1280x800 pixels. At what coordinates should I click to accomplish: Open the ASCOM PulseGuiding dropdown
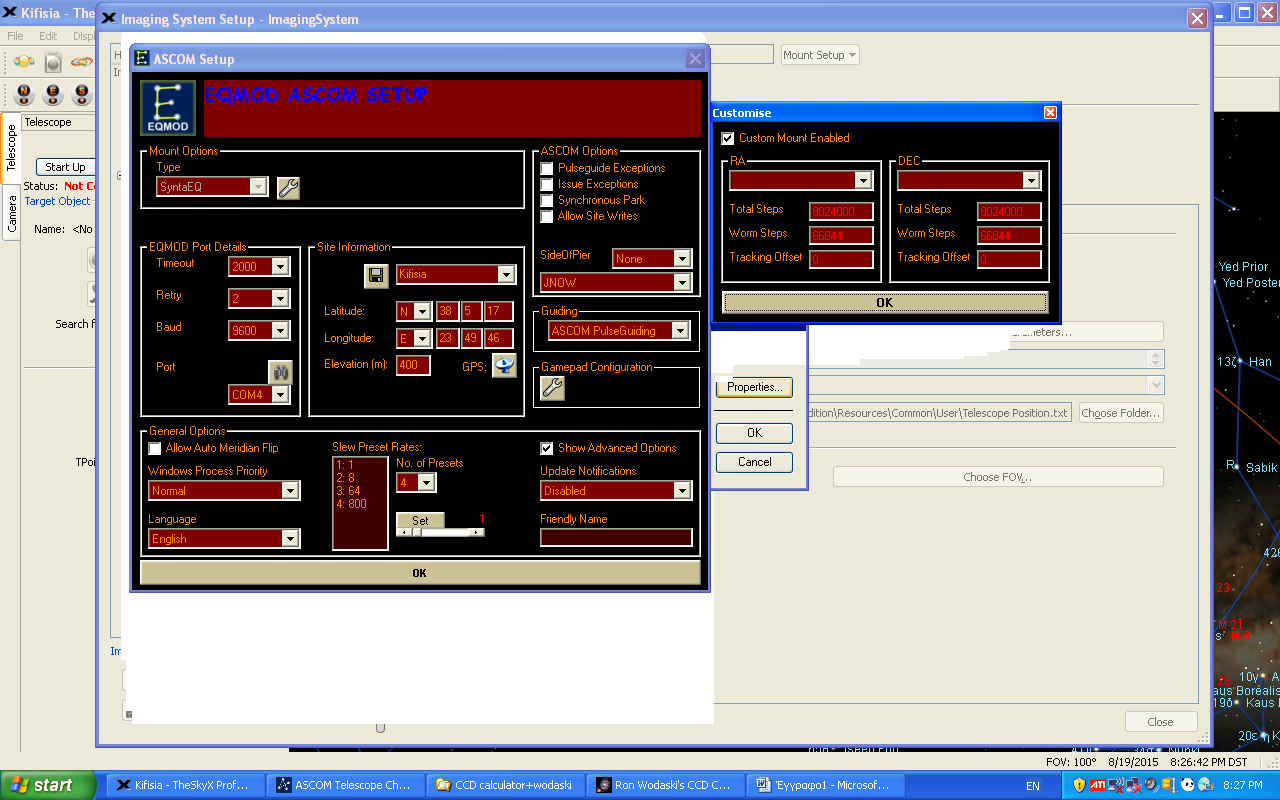(x=682, y=331)
